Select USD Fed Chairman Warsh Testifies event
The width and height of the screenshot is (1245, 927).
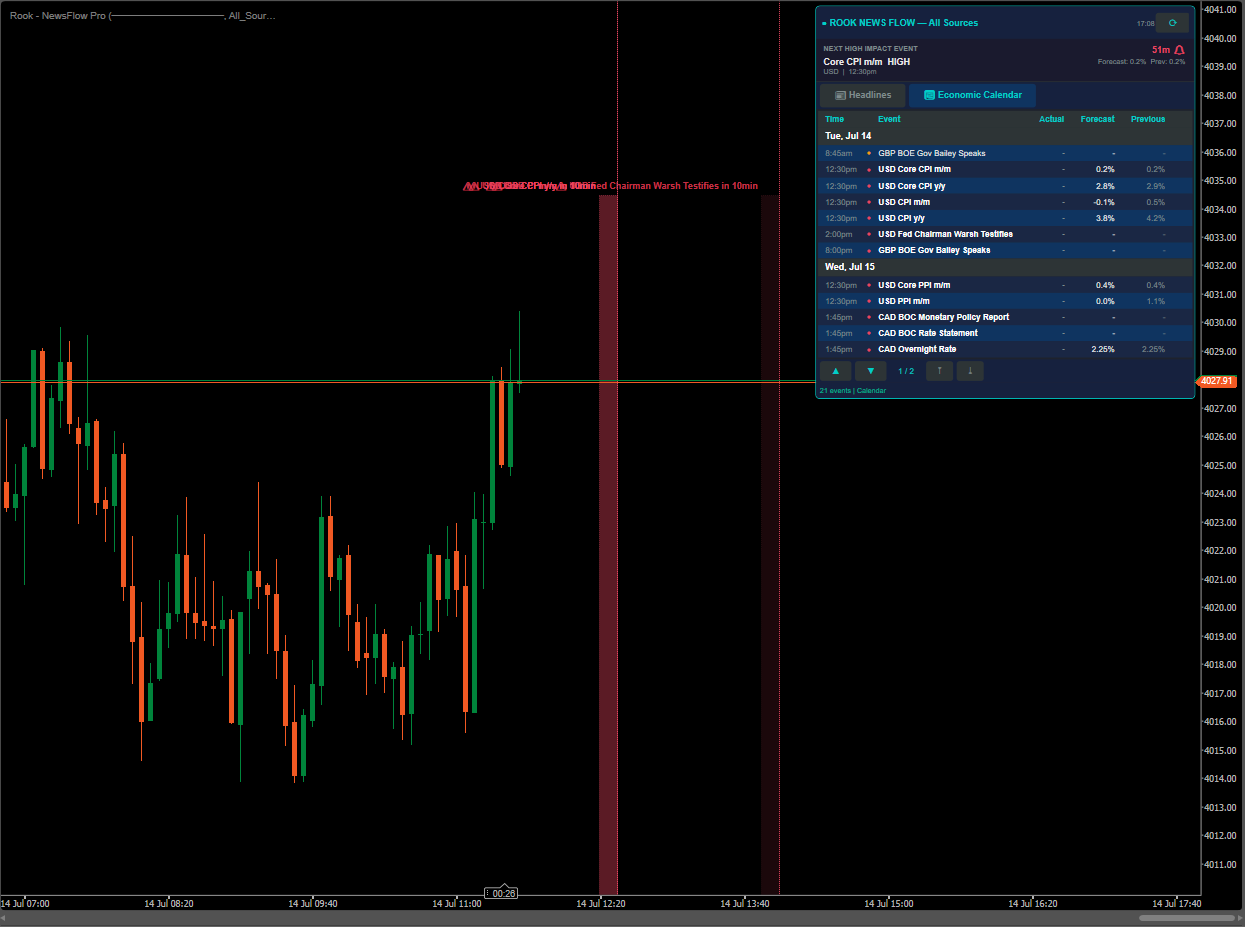click(1005, 234)
